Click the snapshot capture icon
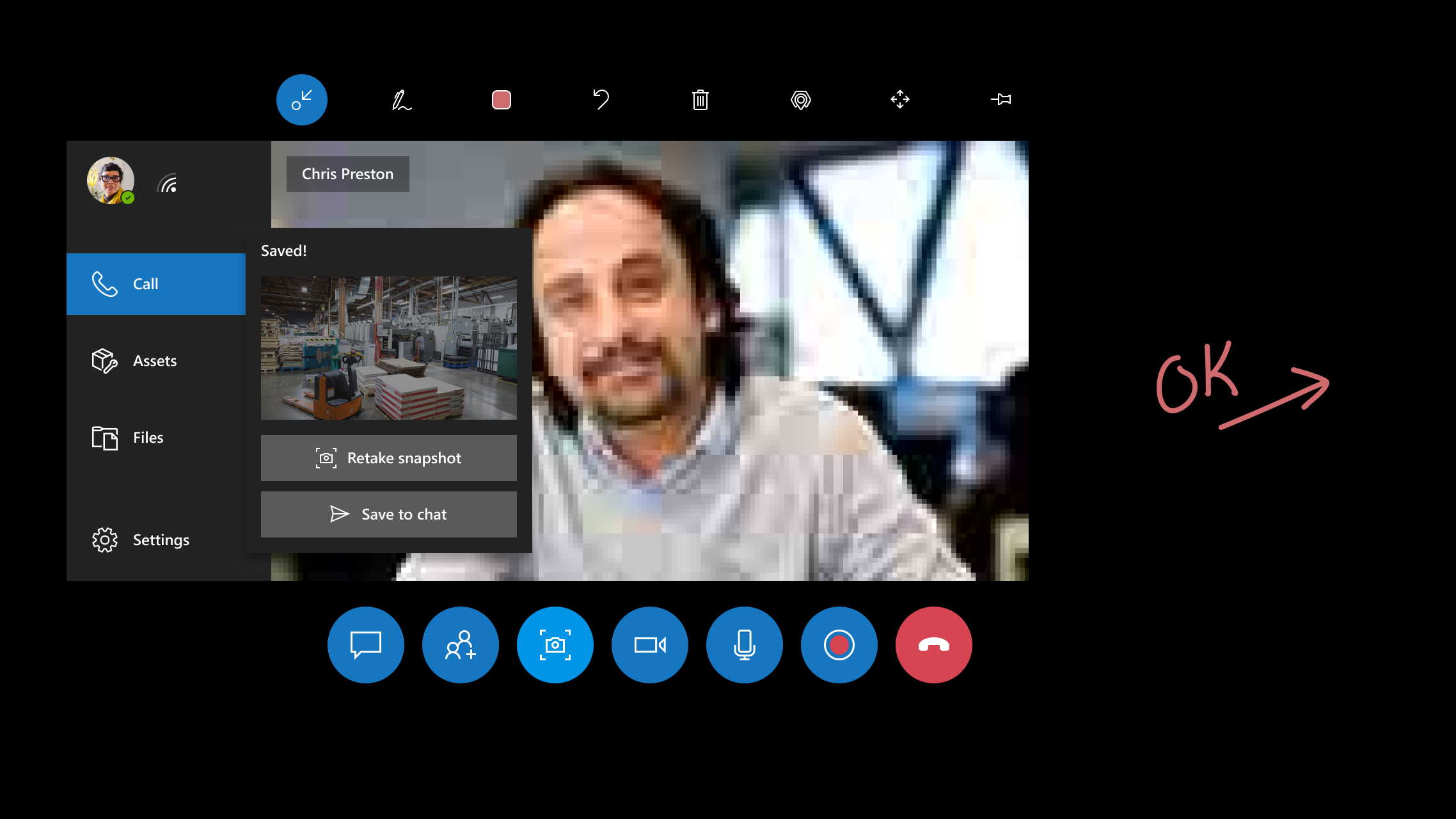The height and width of the screenshot is (819, 1456). coord(555,644)
